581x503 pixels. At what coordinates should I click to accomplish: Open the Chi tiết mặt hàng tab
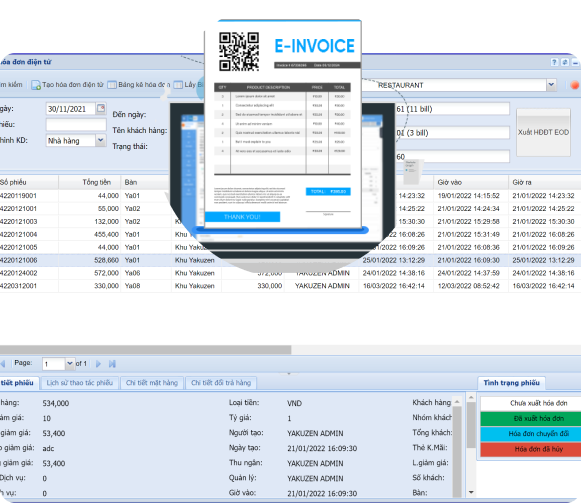point(152,383)
